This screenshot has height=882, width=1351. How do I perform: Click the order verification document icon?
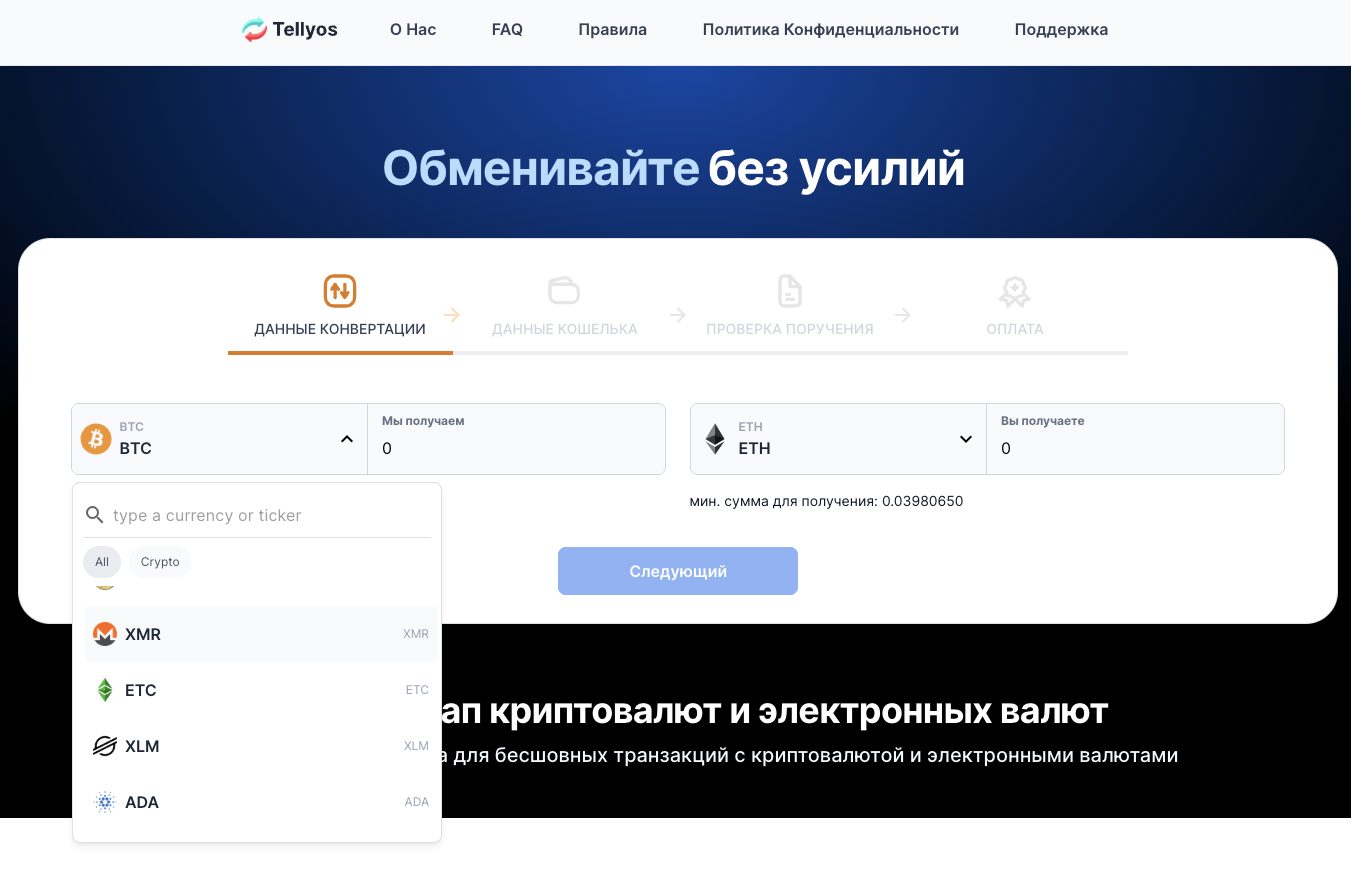(x=790, y=291)
